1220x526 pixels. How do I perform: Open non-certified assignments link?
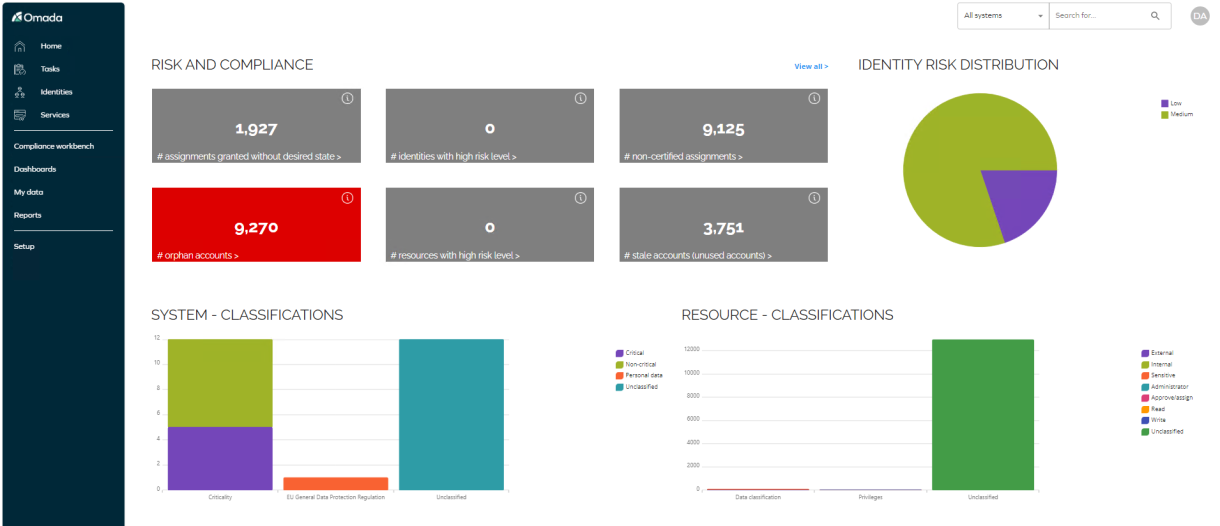pyautogui.click(x=684, y=157)
